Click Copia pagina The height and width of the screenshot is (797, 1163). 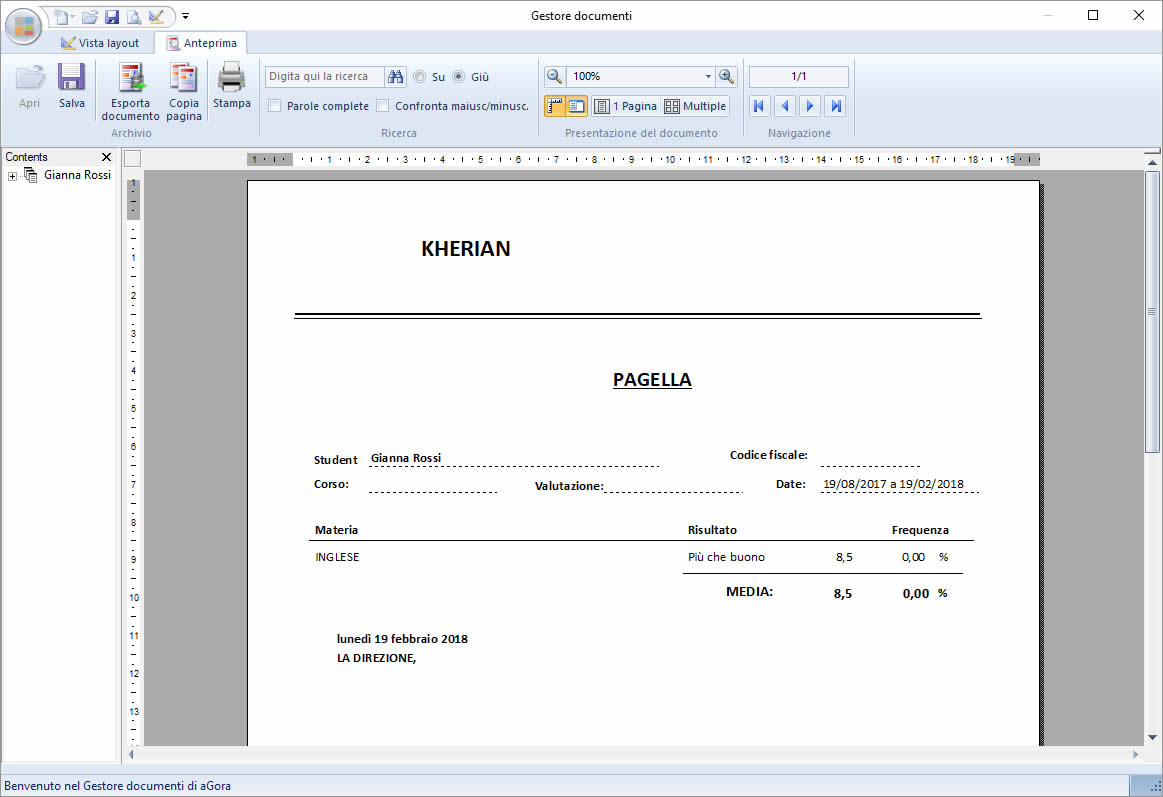184,92
